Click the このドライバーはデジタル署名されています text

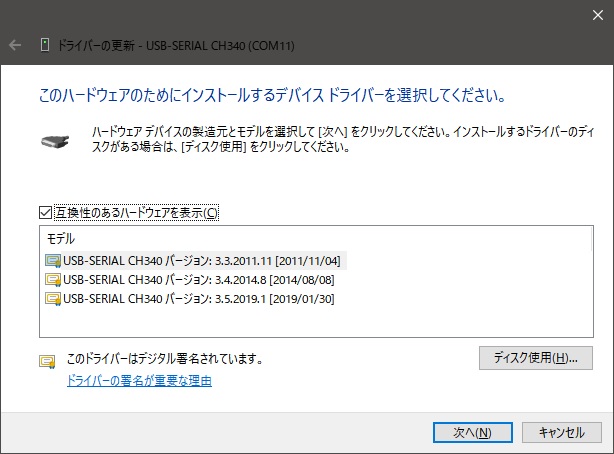pyautogui.click(x=164, y=358)
